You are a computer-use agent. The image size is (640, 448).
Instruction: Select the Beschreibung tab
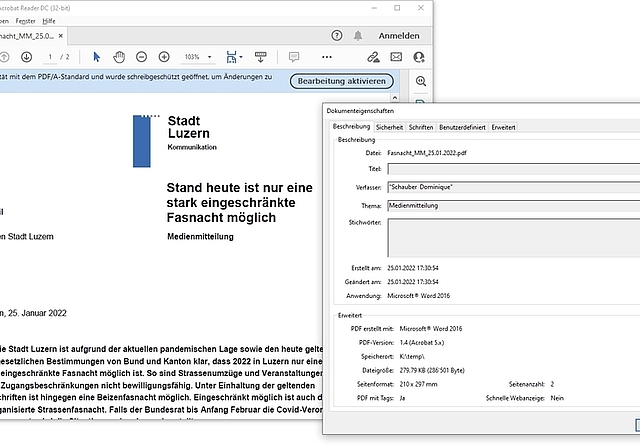tap(351, 126)
